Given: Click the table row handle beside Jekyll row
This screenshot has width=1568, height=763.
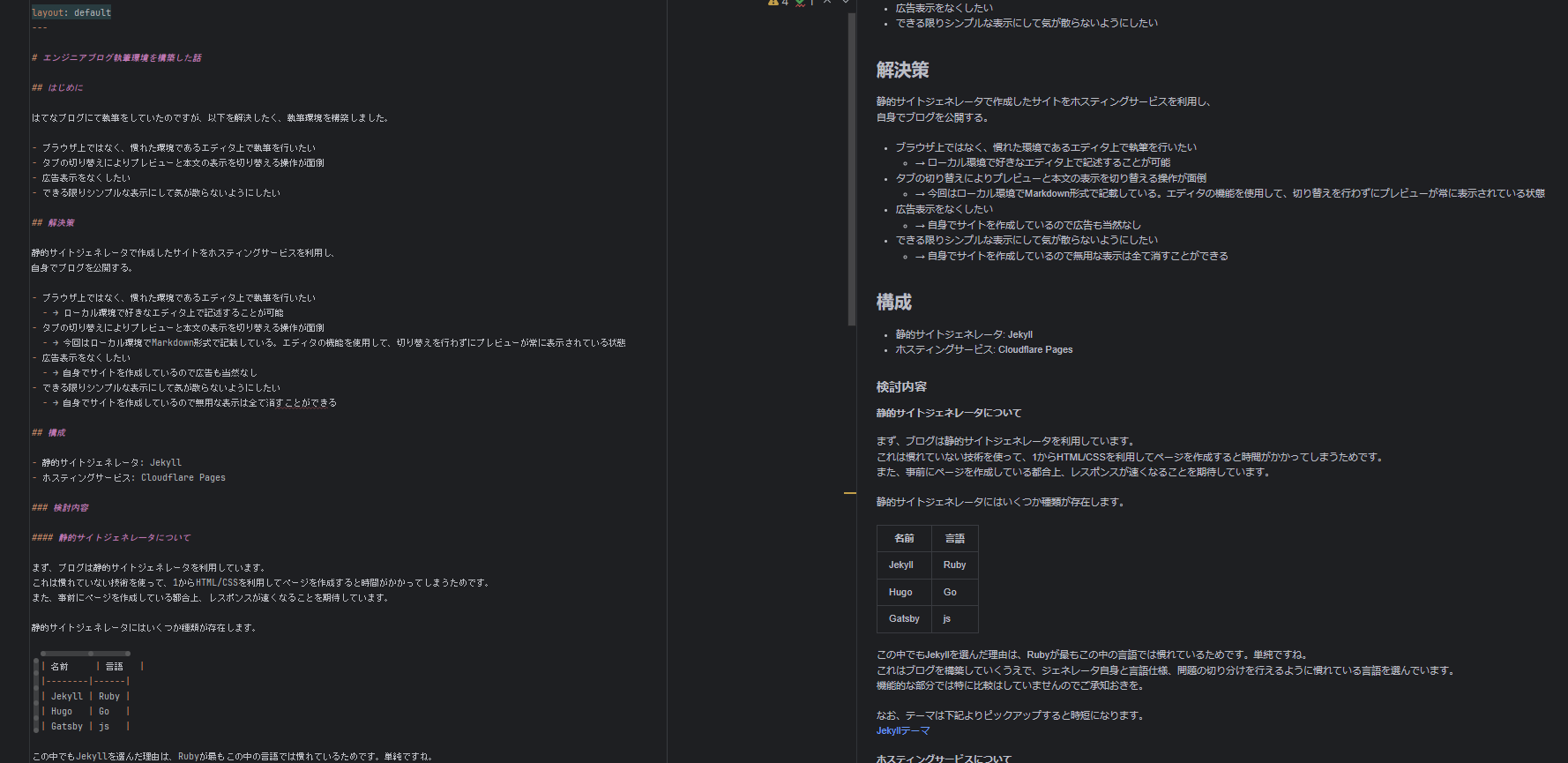Looking at the screenshot, I should 36,696.
